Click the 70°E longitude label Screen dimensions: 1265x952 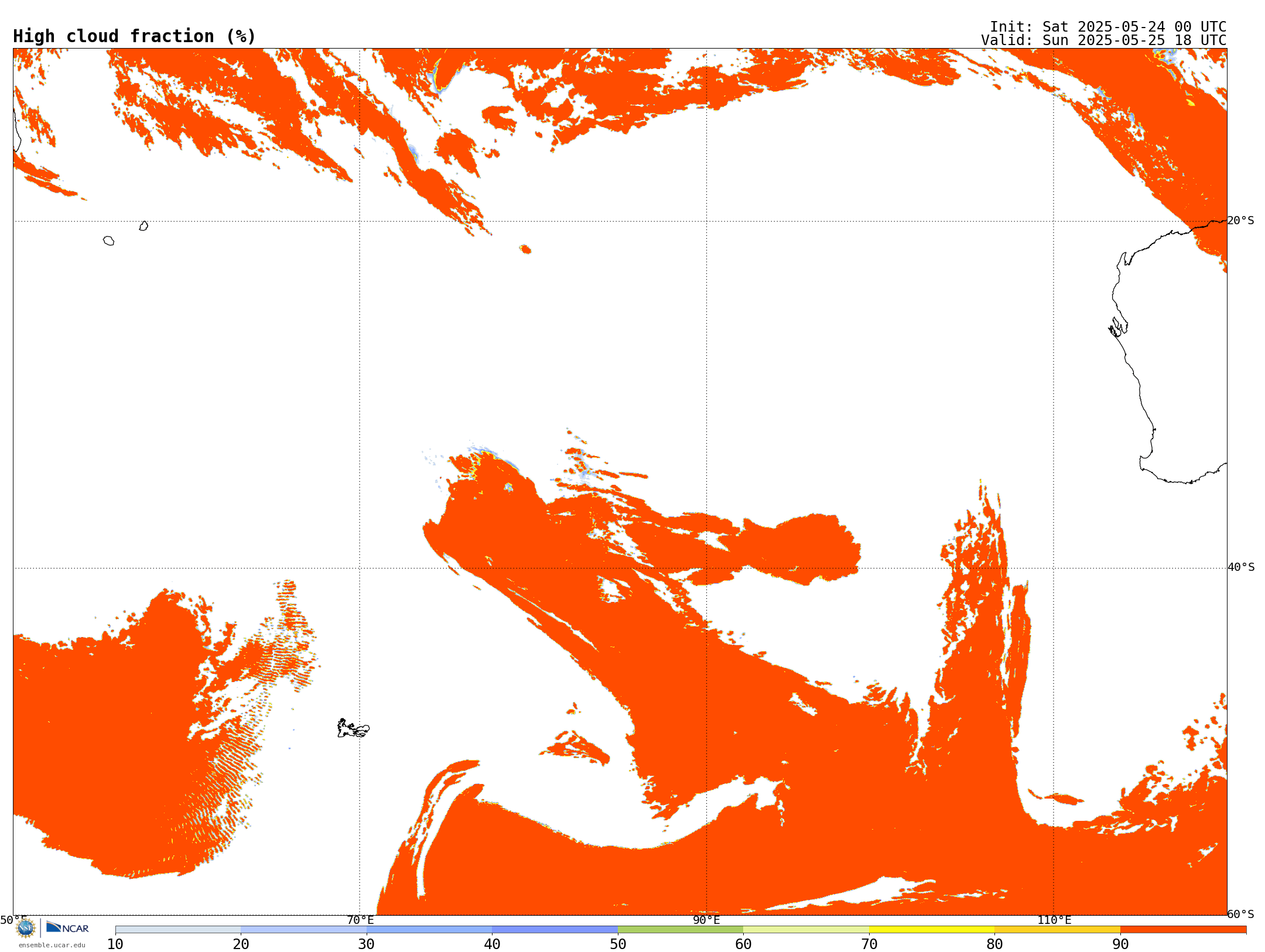point(360,920)
